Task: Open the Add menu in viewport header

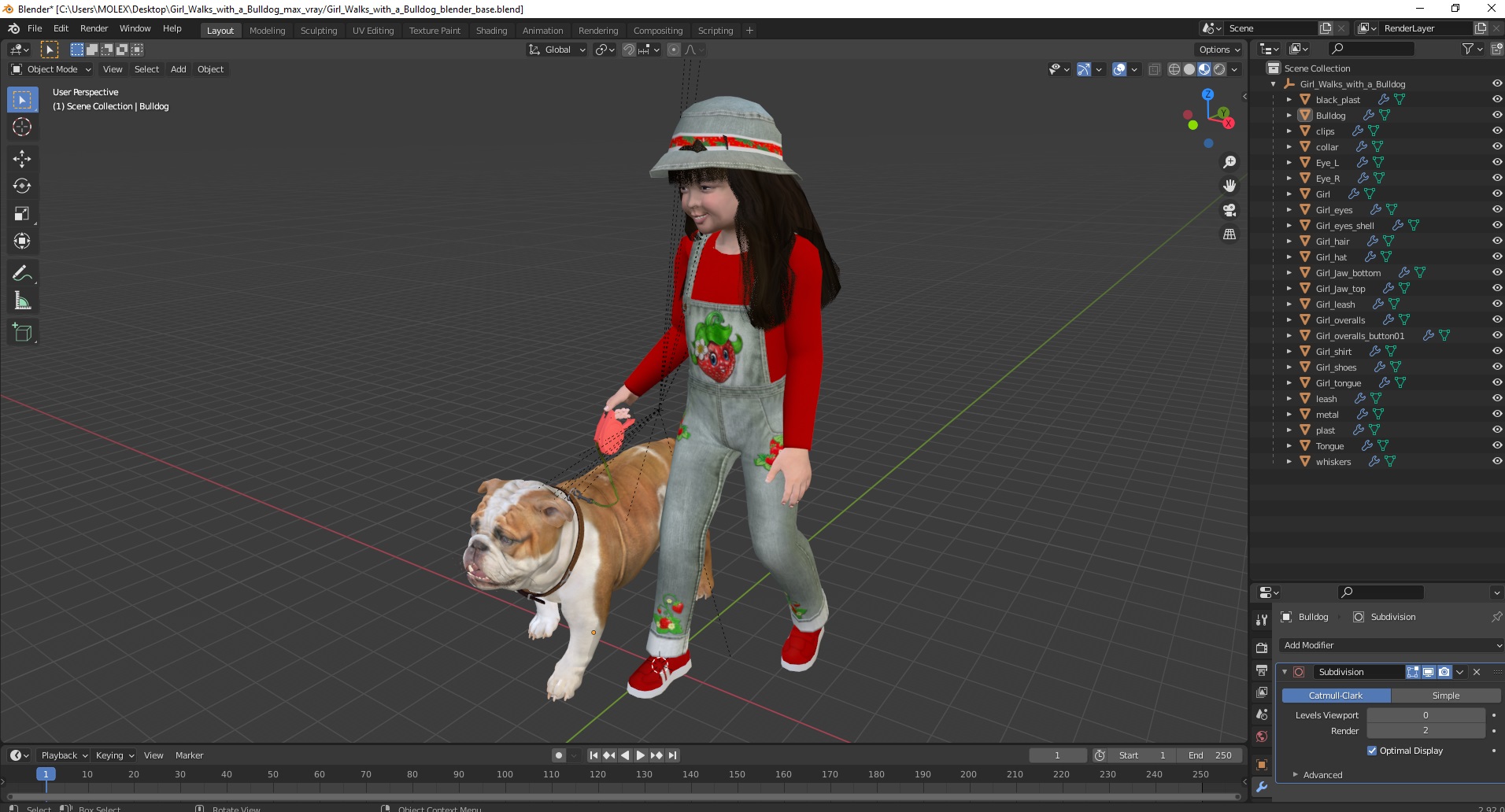Action: click(x=179, y=69)
